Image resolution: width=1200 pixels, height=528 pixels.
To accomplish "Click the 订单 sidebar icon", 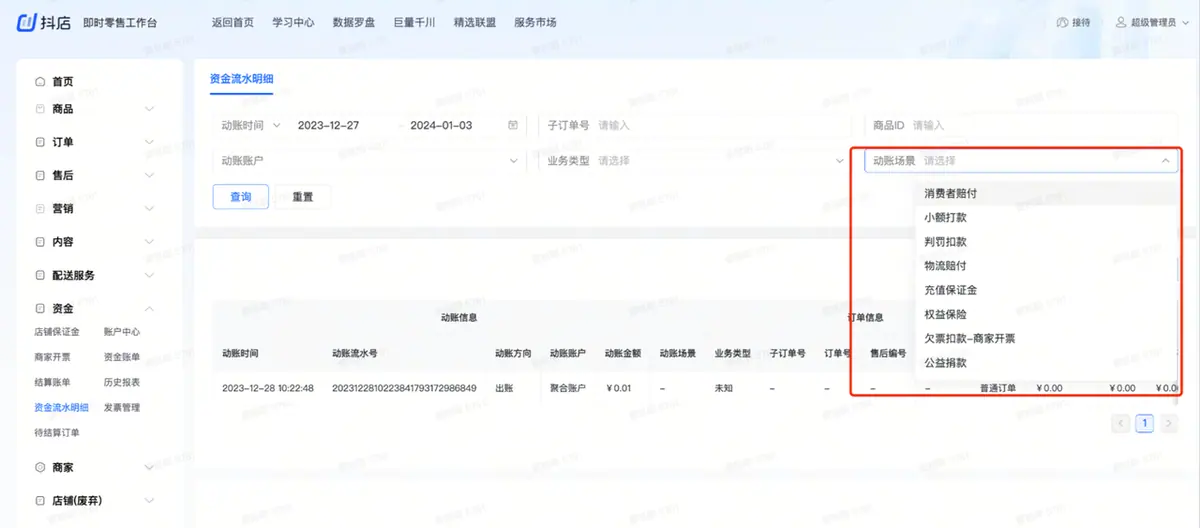I will click(x=40, y=142).
